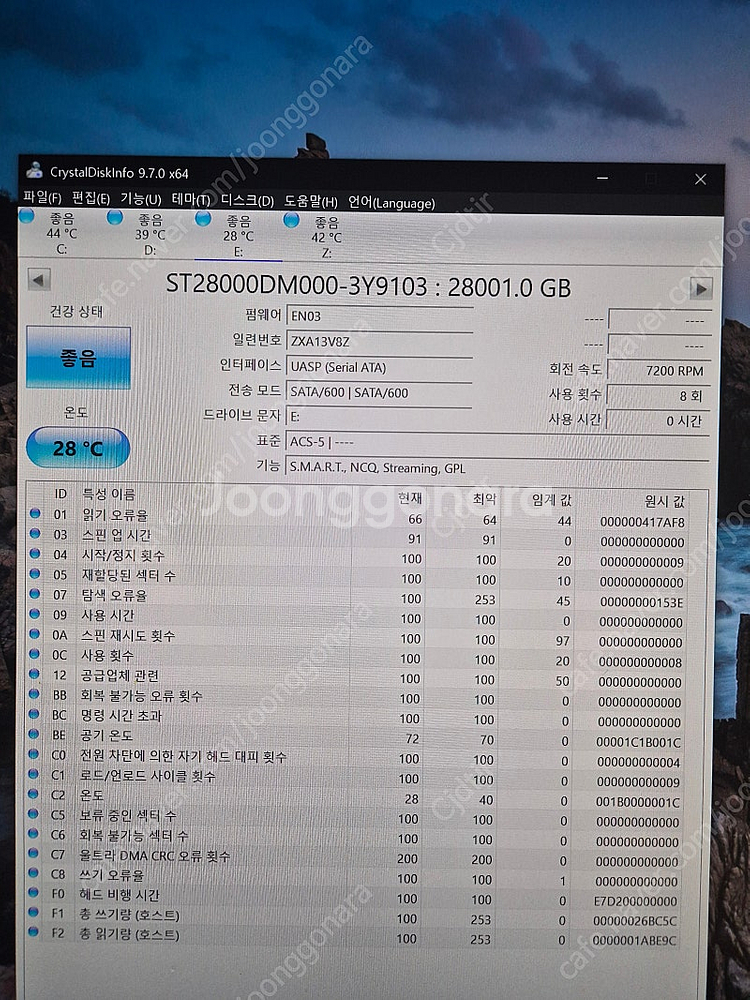Image resolution: width=750 pixels, height=1000 pixels.
Task: Click raw value 00001C1B001C
Action: [638, 742]
